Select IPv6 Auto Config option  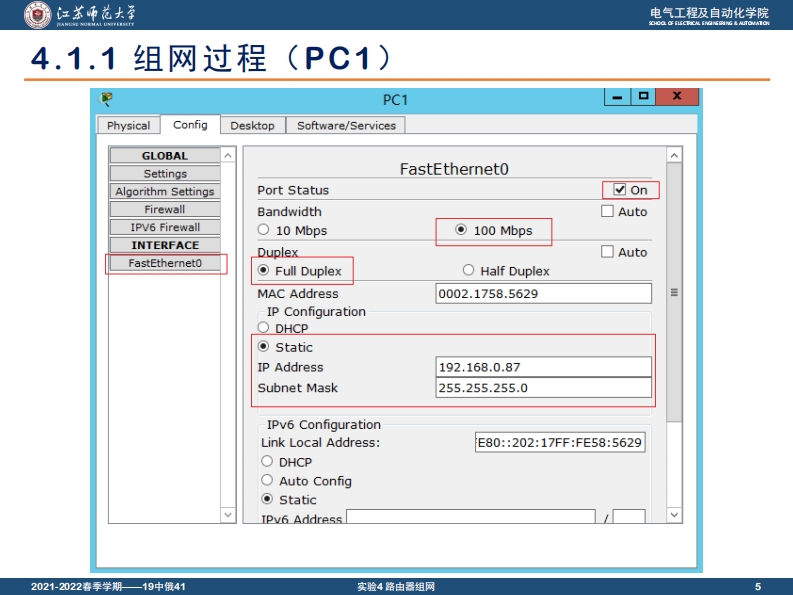tap(267, 480)
